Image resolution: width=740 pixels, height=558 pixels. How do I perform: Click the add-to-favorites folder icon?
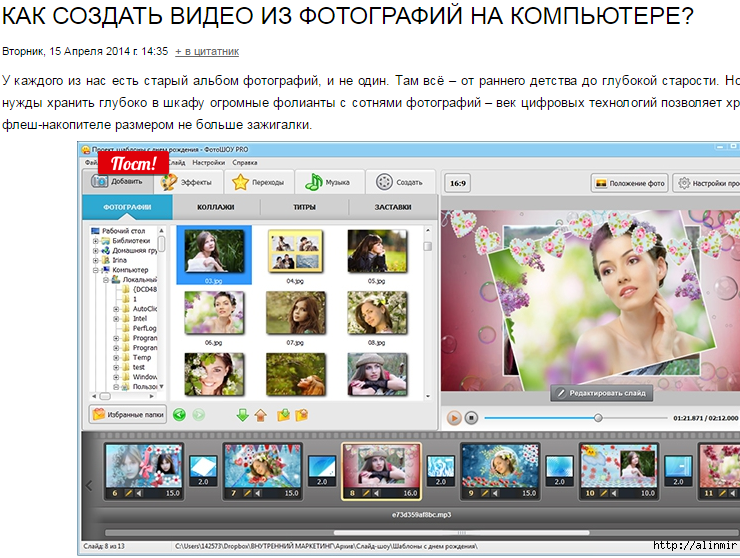[302, 415]
